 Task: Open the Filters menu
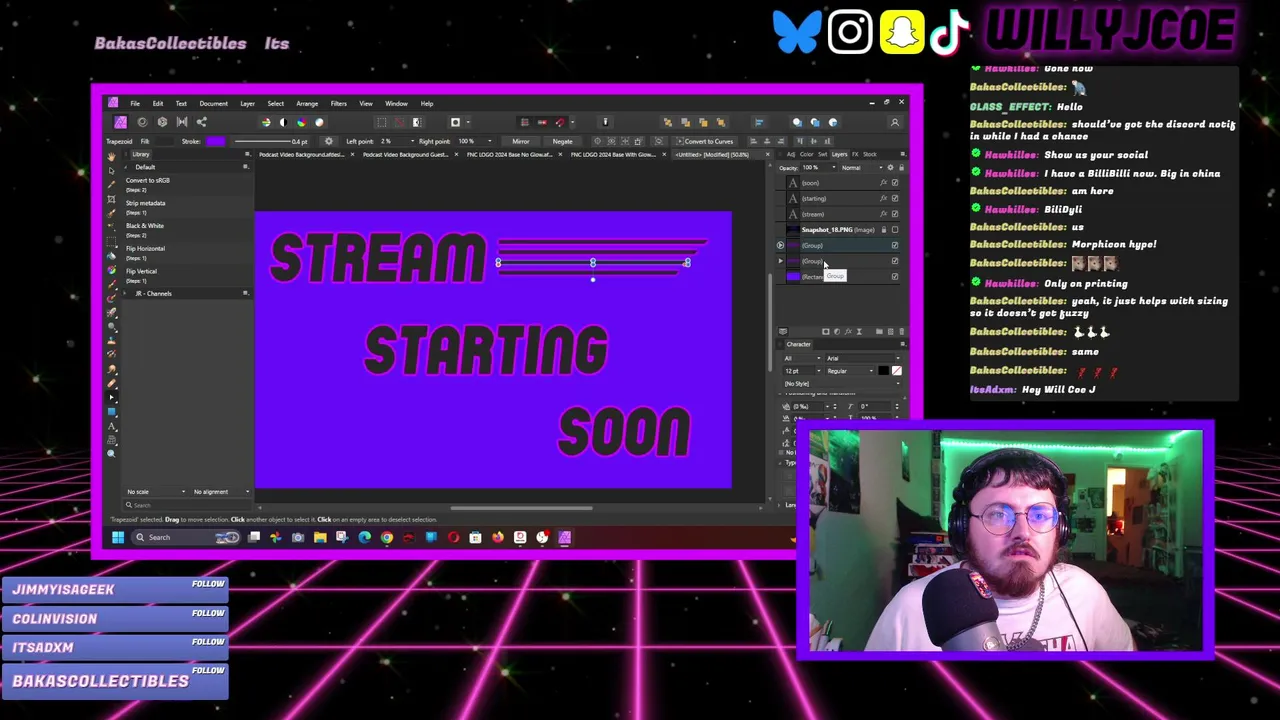[338, 104]
